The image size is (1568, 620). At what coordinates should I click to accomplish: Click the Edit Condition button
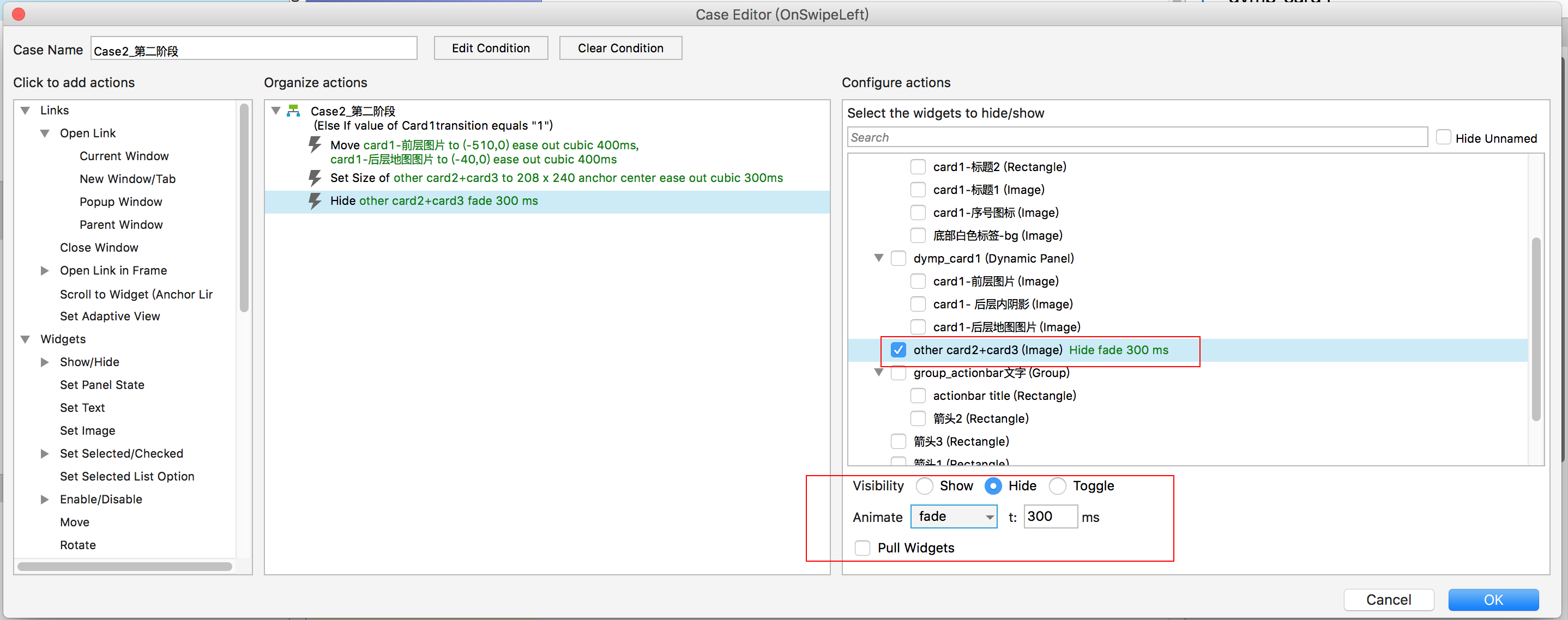pos(491,48)
